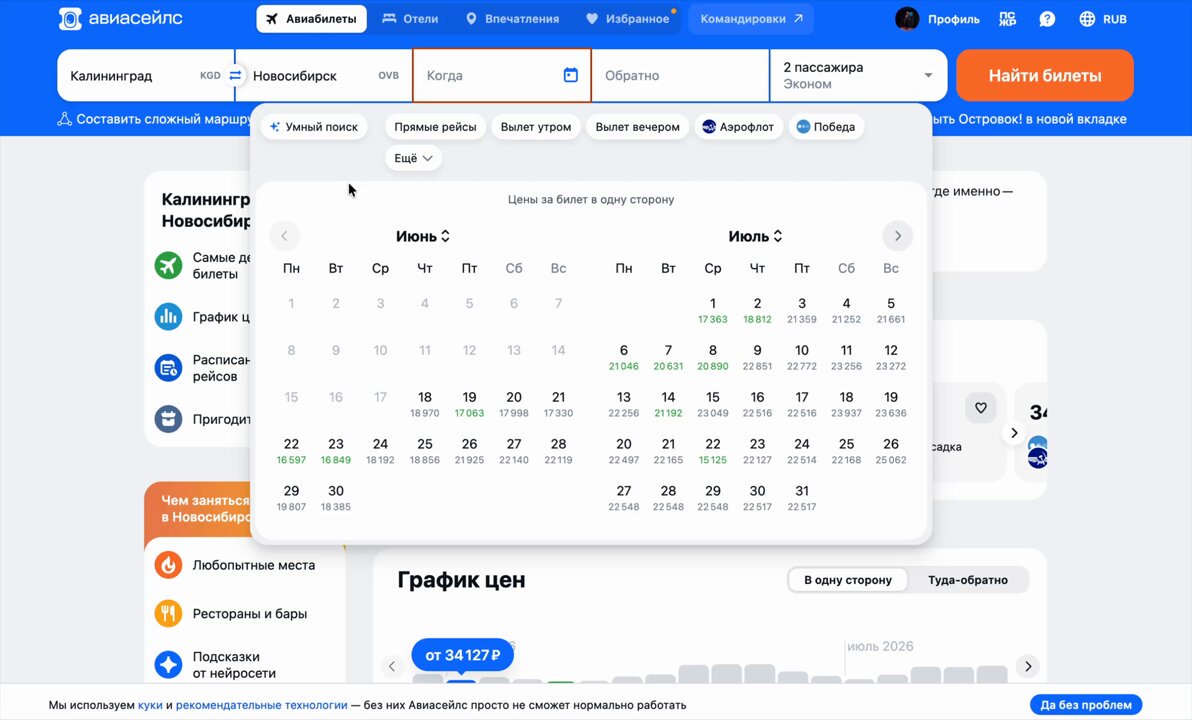Click the calendar icon in Когда field

click(571, 75)
